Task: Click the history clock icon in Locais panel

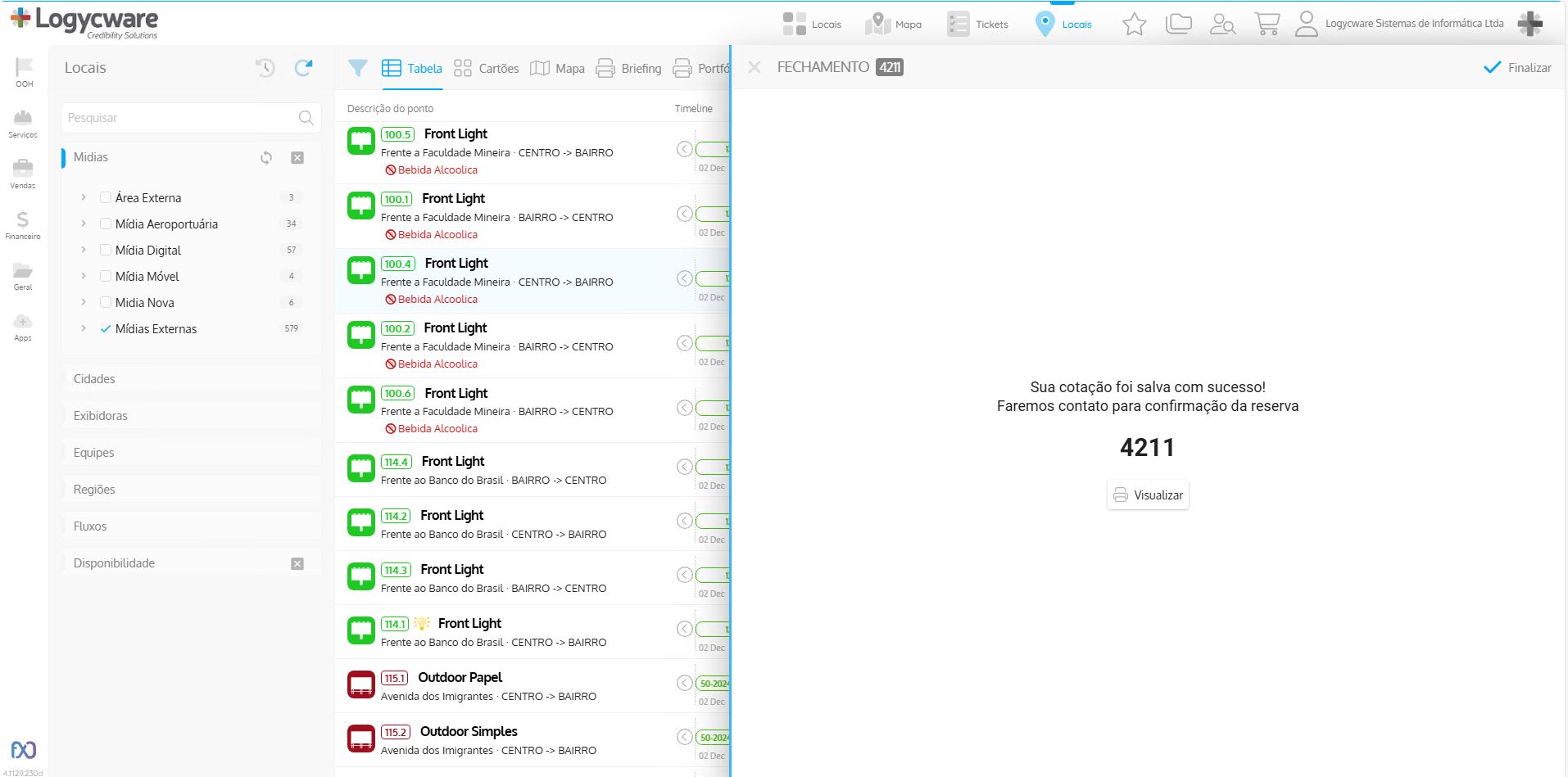Action: (265, 68)
